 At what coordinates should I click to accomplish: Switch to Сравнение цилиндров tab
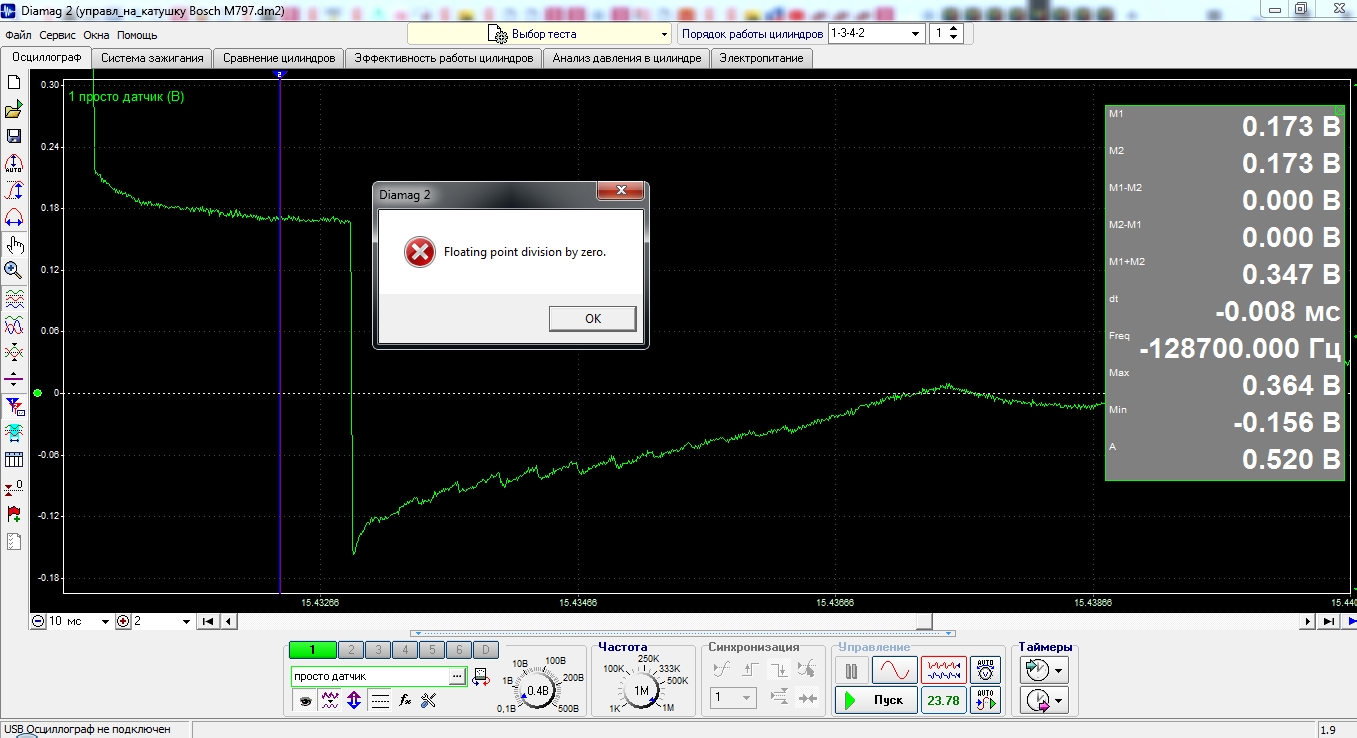(279, 58)
